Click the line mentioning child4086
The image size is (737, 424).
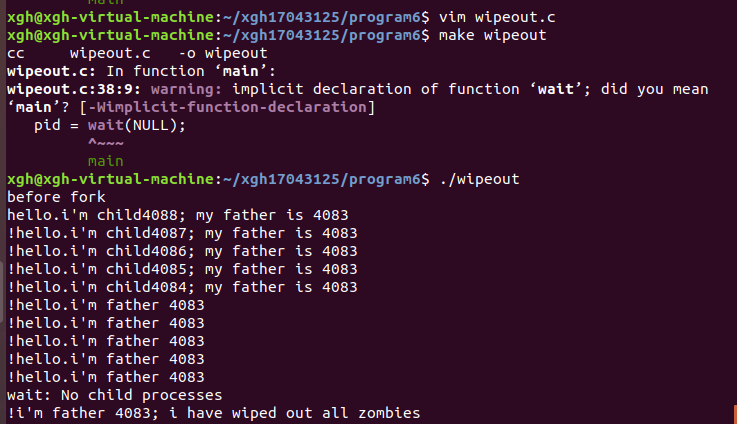tap(182, 251)
